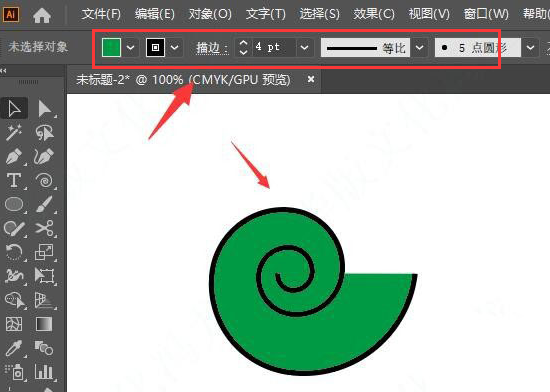Select the Scissors tool
Screen dimensions: 550x392
[x=45, y=228]
